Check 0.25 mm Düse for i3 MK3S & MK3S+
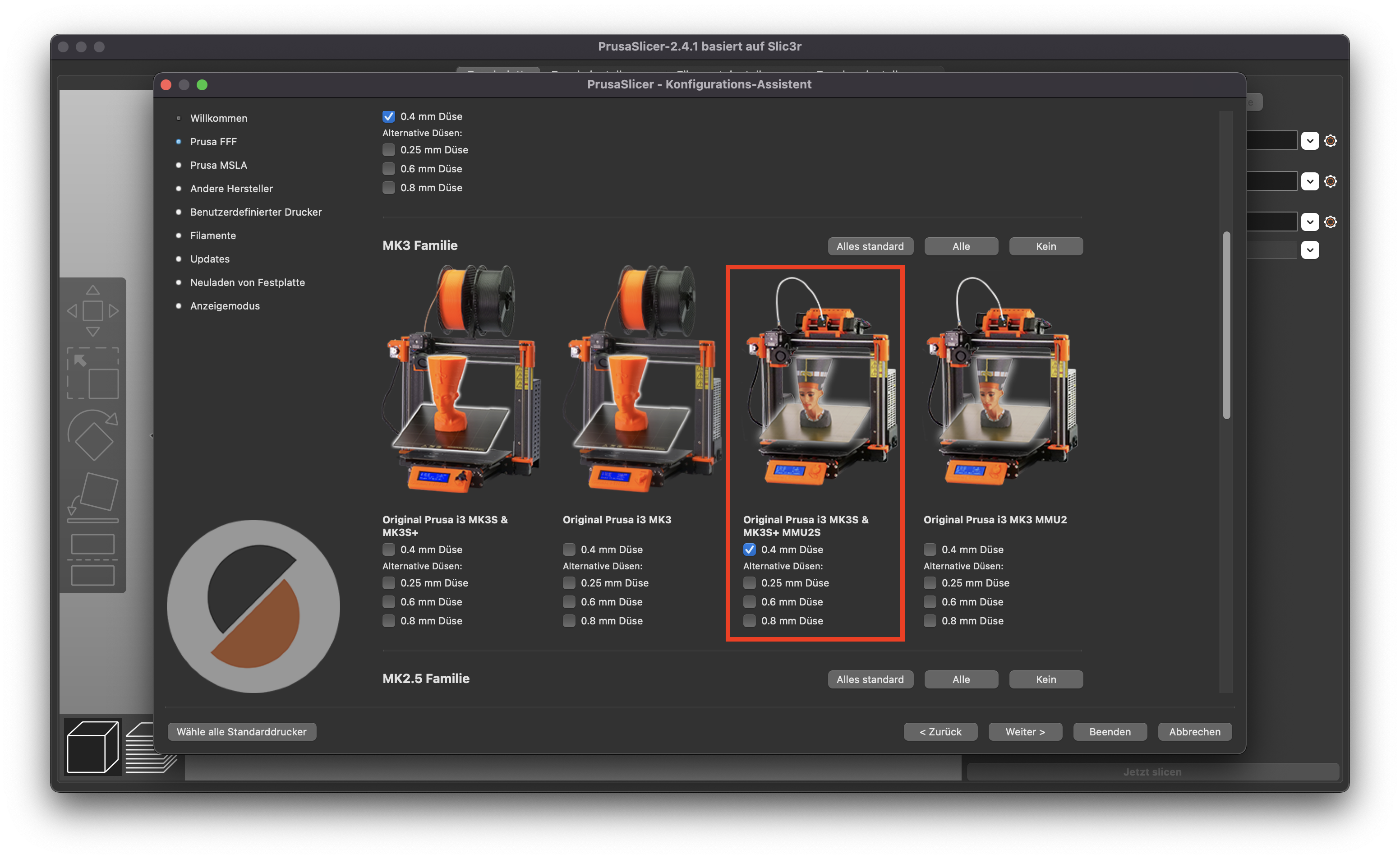 (x=389, y=583)
